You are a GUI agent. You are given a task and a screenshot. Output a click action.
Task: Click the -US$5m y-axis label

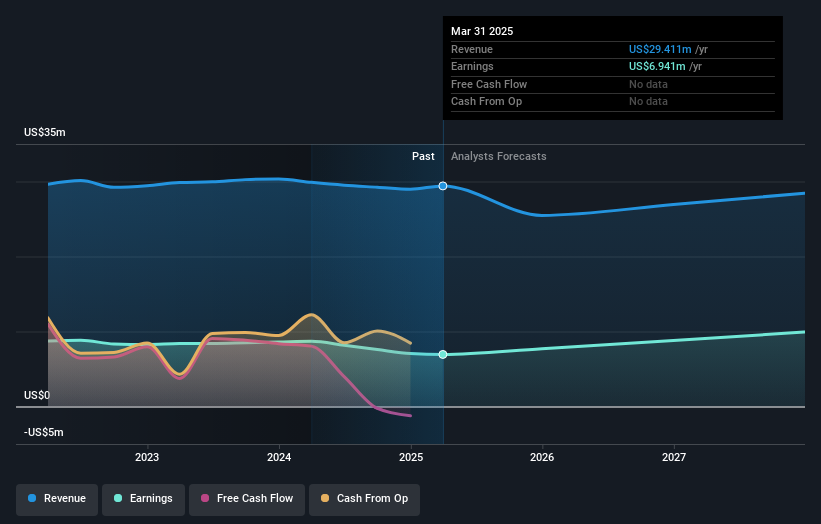pyautogui.click(x=43, y=432)
